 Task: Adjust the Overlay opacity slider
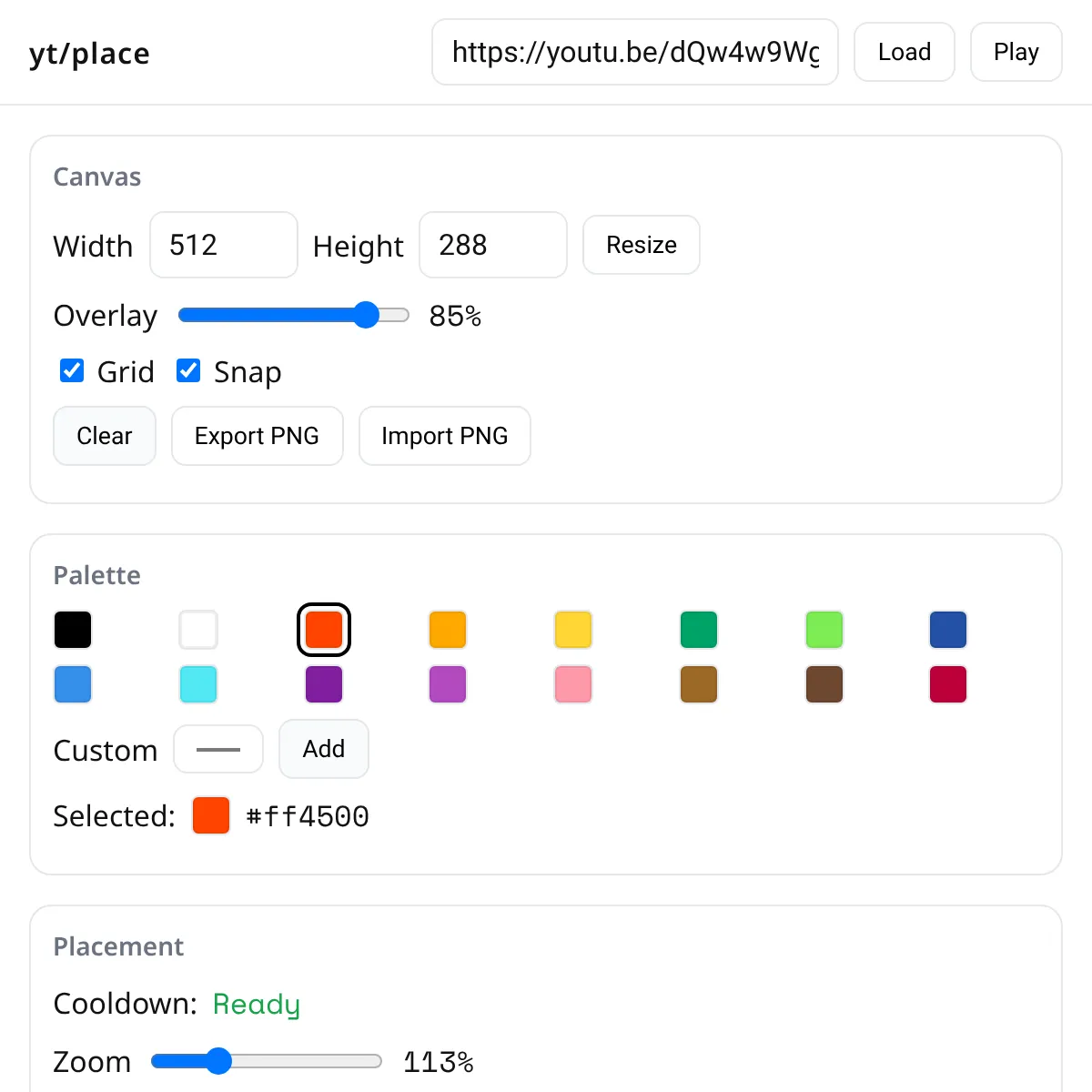294,315
